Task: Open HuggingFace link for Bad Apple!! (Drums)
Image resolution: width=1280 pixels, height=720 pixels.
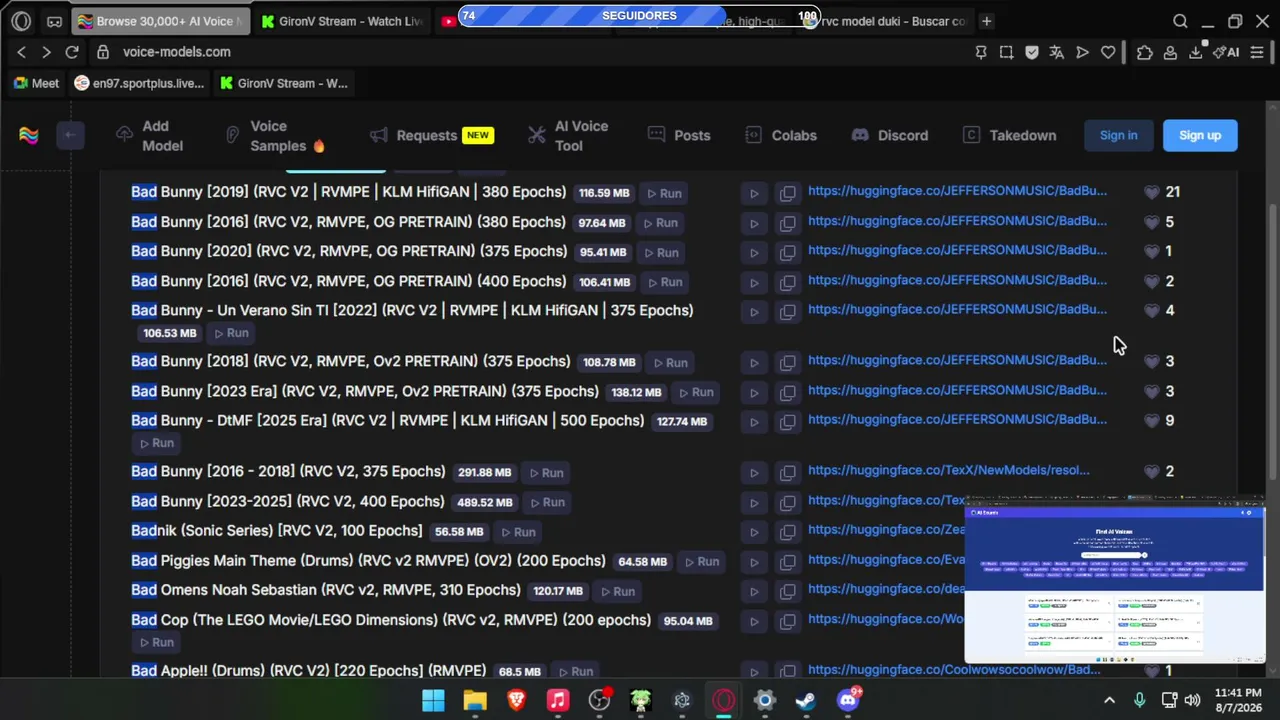Action: [x=954, y=670]
